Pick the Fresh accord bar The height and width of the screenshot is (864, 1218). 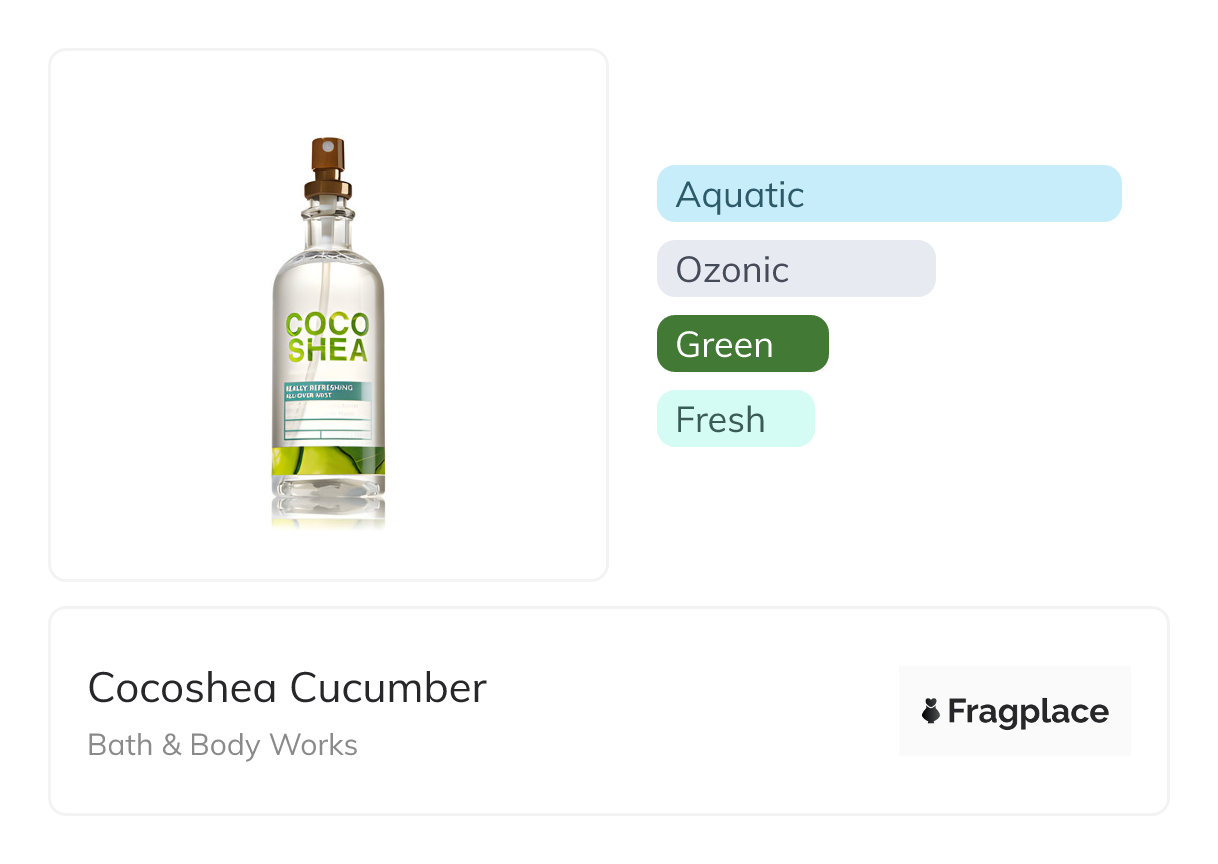tap(735, 419)
